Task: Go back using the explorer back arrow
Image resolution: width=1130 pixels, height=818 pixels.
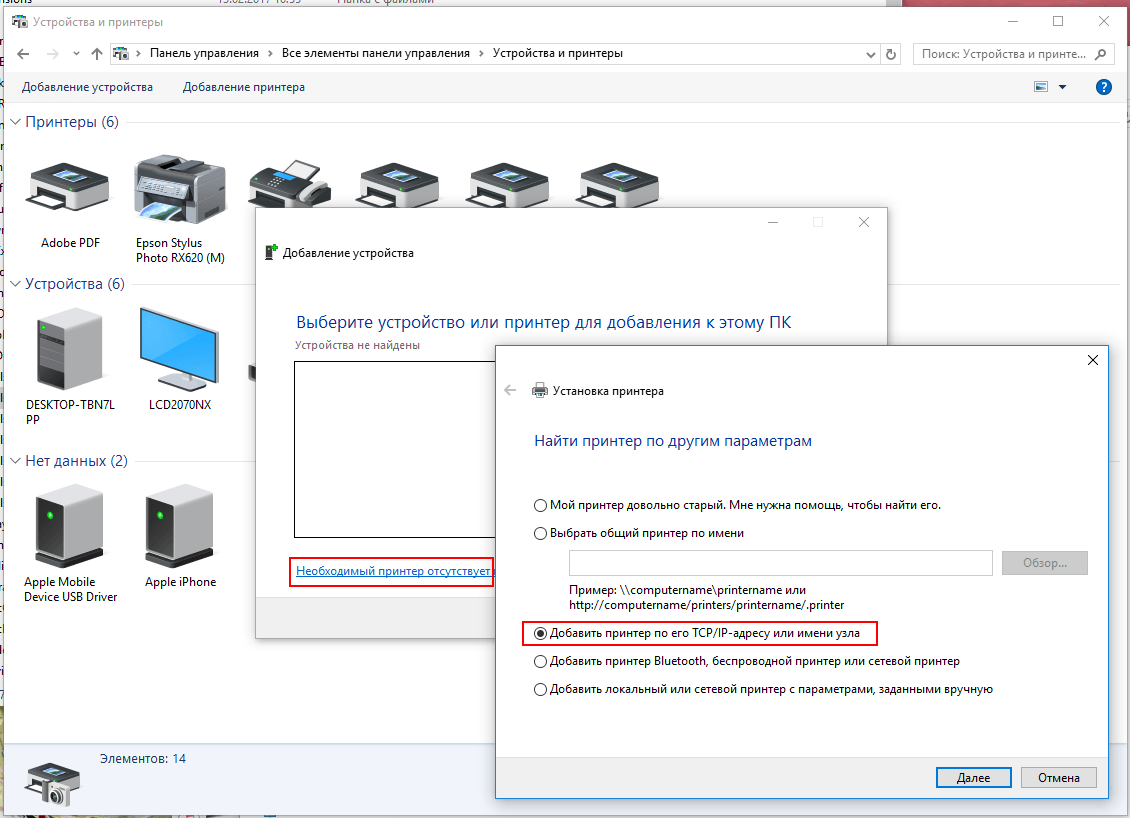Action: click(x=23, y=53)
